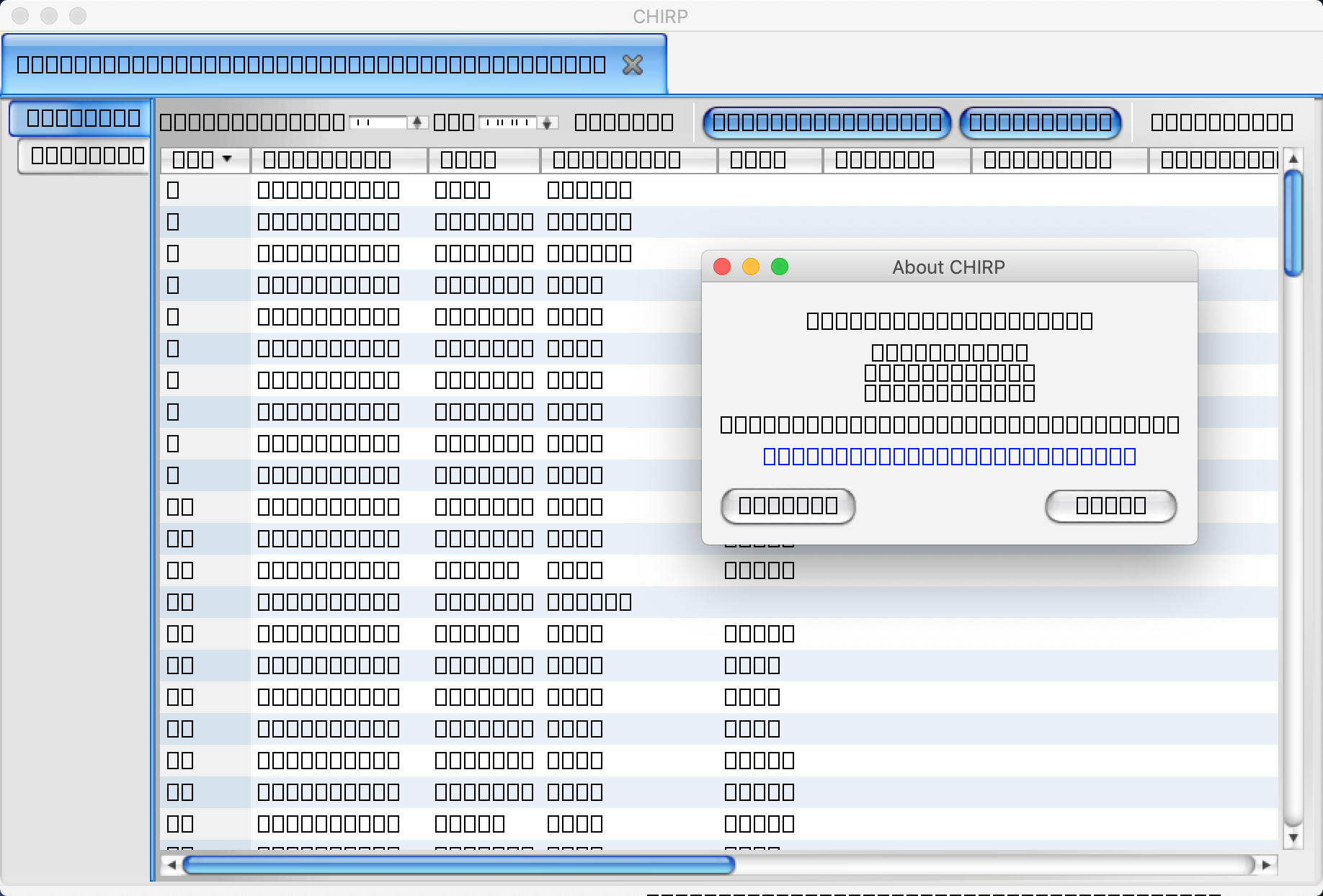The width and height of the screenshot is (1323, 896).
Task: Click the rightmost toolbar button after the blue toggles
Action: pyautogui.click(x=1222, y=122)
